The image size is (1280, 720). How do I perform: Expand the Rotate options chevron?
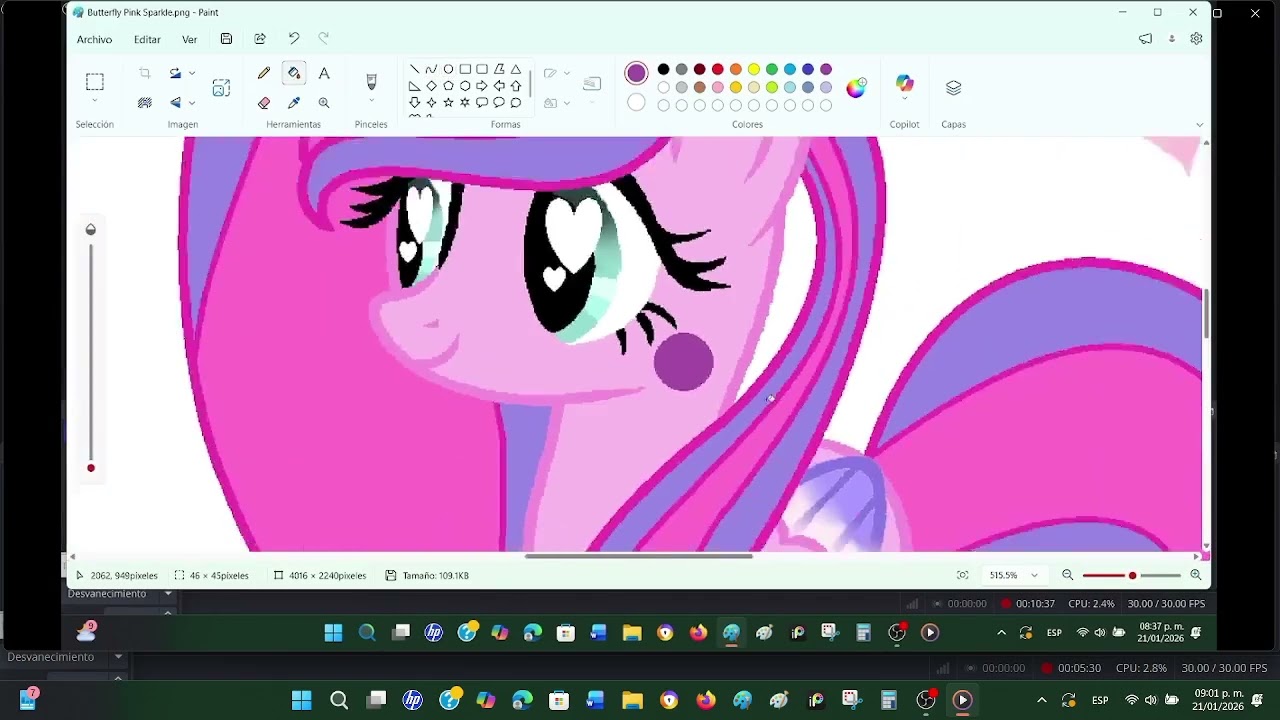(192, 73)
